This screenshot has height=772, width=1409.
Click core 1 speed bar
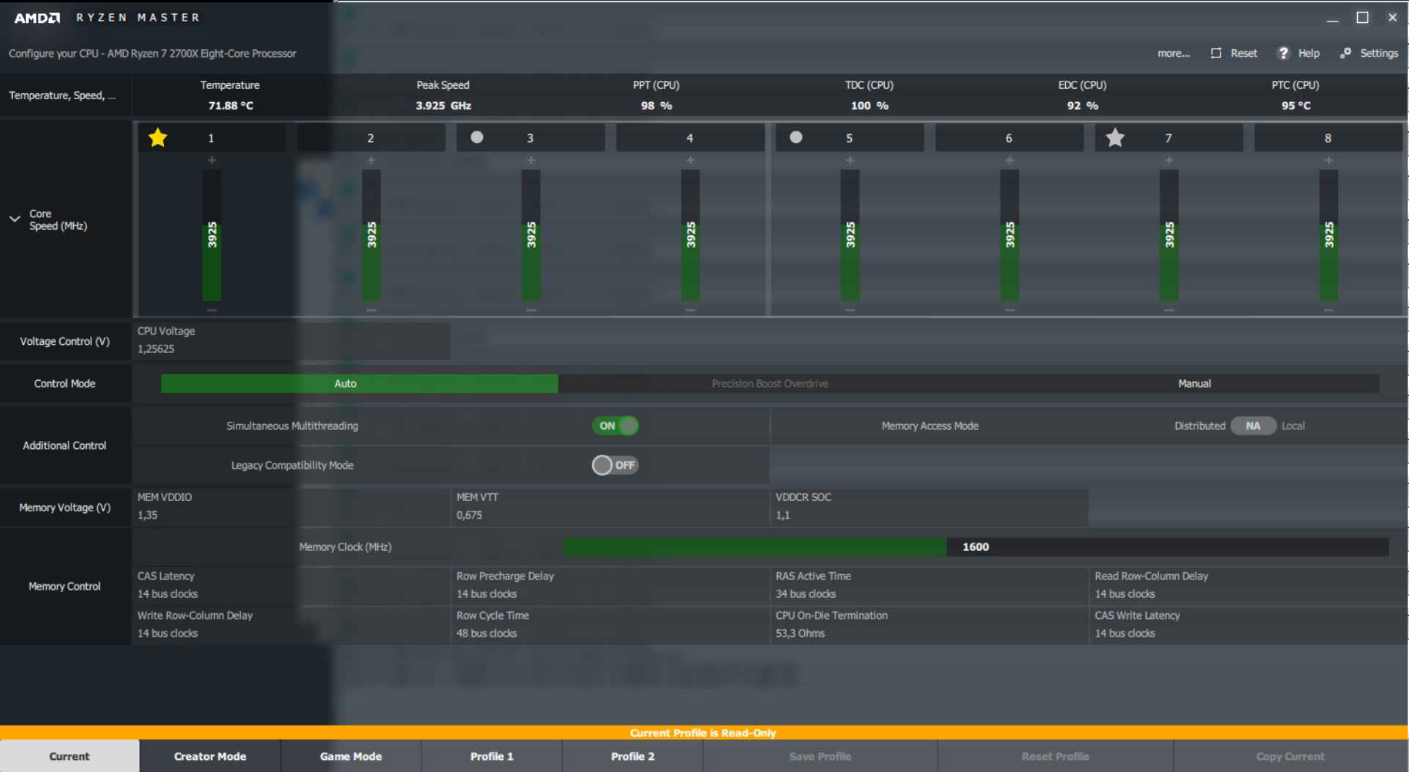click(x=211, y=235)
